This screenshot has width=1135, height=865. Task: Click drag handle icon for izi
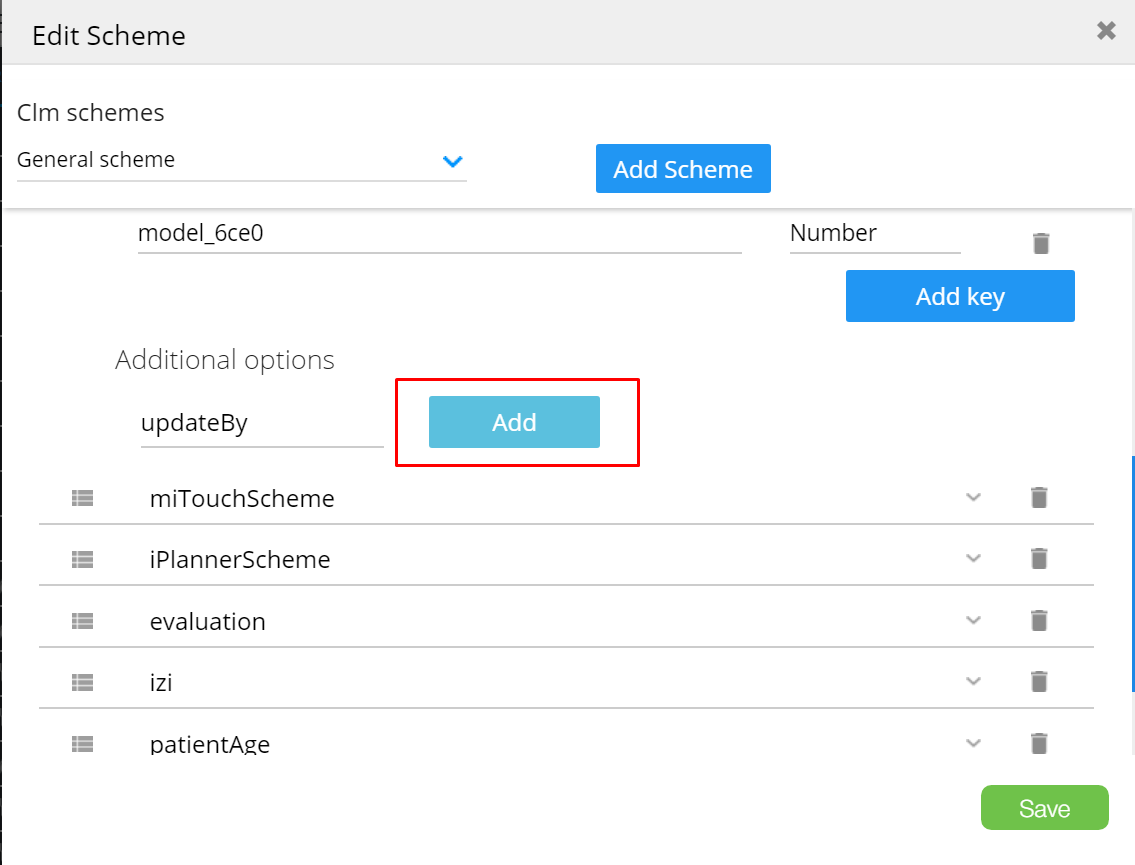coord(82,683)
